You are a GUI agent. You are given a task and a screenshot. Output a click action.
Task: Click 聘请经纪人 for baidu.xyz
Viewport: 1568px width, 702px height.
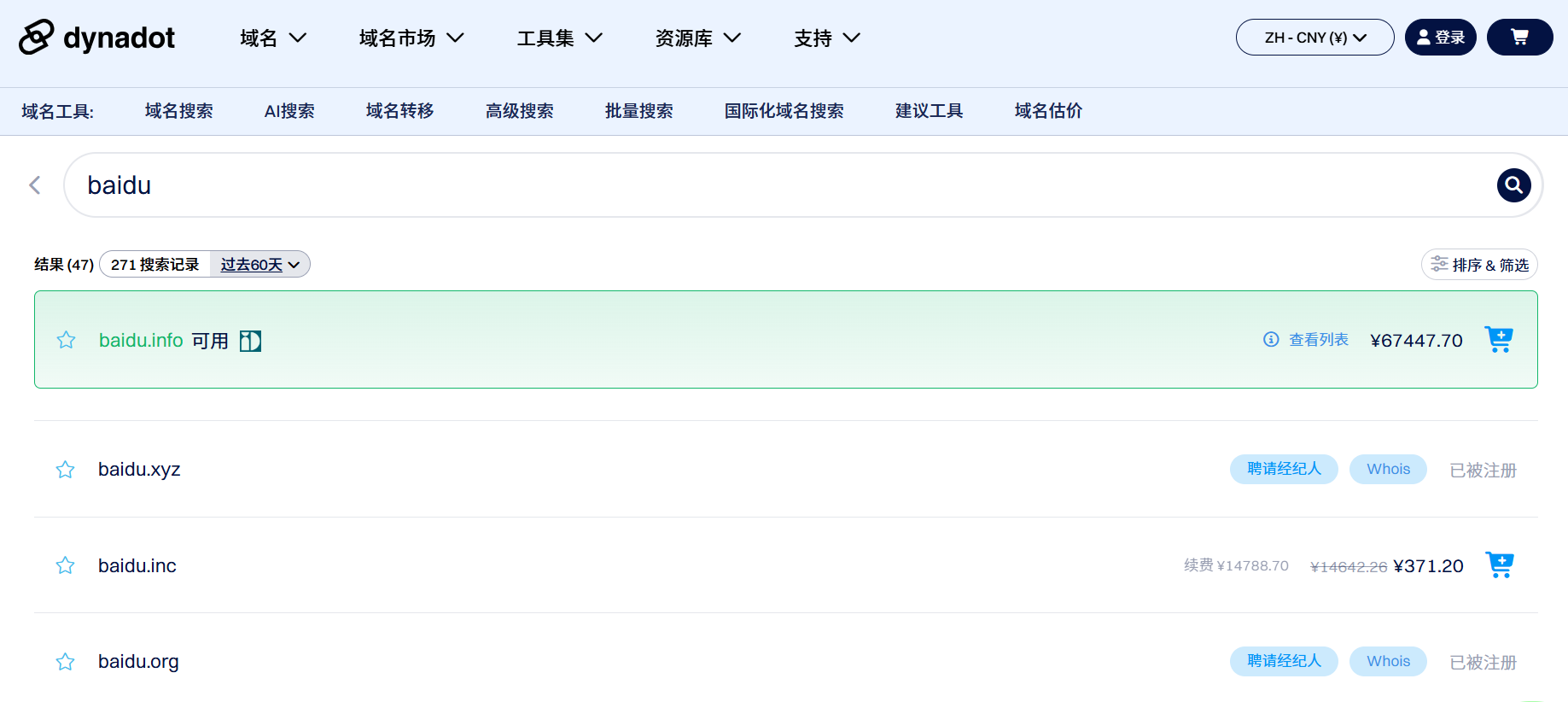1284,469
